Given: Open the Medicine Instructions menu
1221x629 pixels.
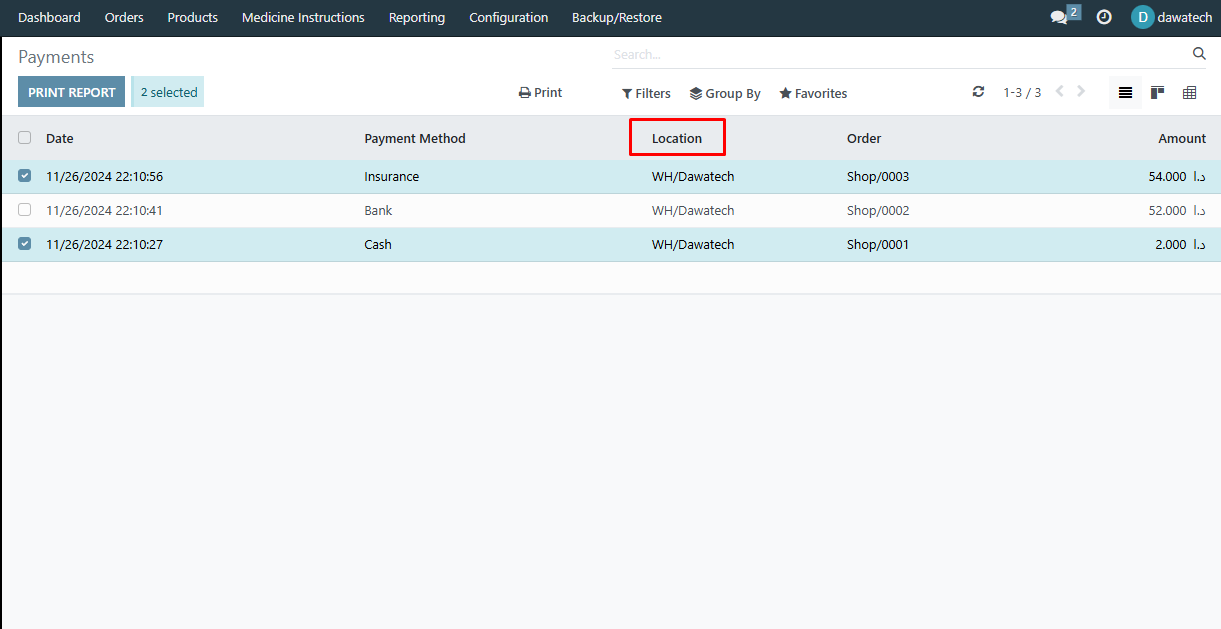Looking at the screenshot, I should pos(303,17).
